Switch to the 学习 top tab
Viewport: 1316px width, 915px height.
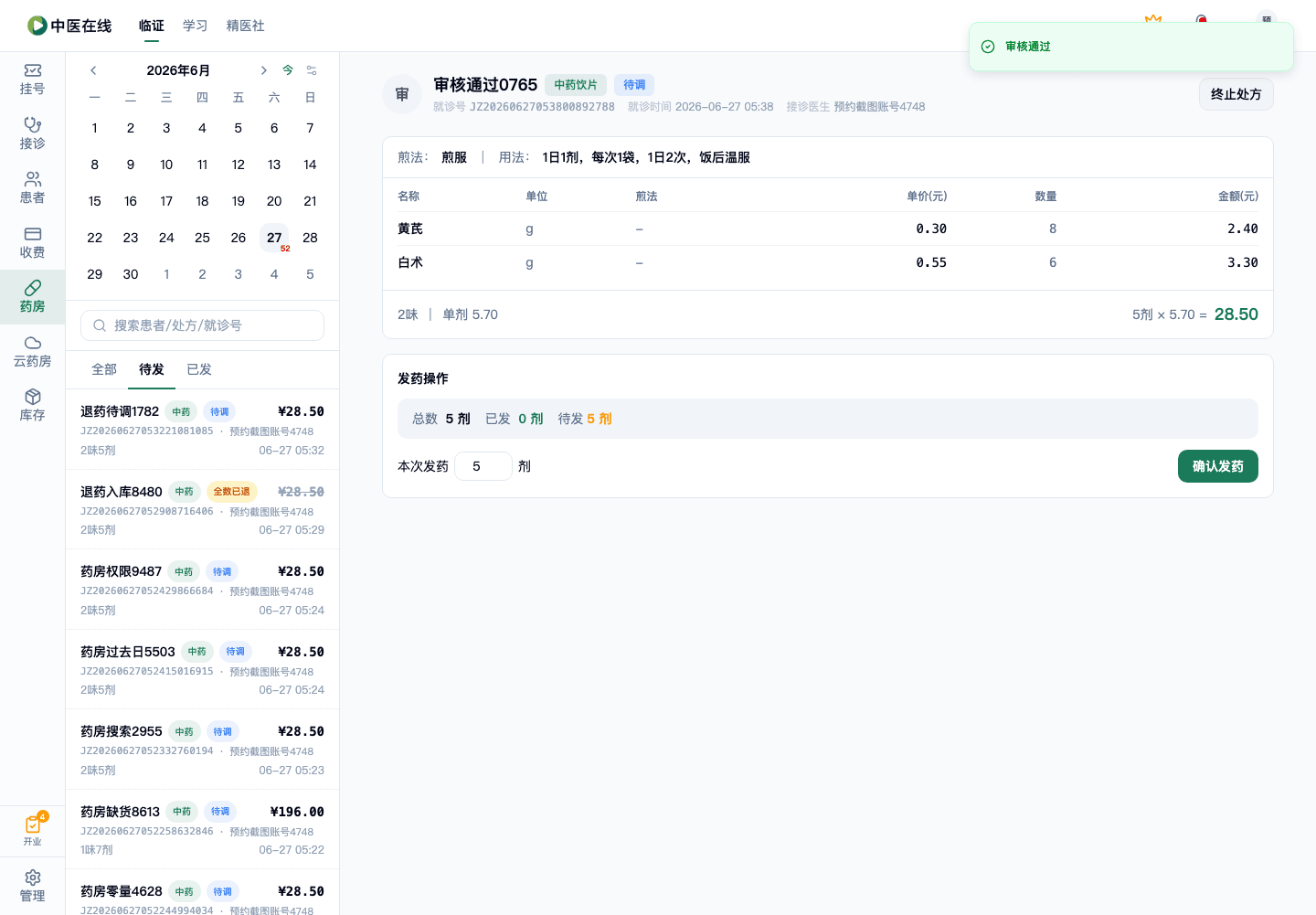(196, 26)
